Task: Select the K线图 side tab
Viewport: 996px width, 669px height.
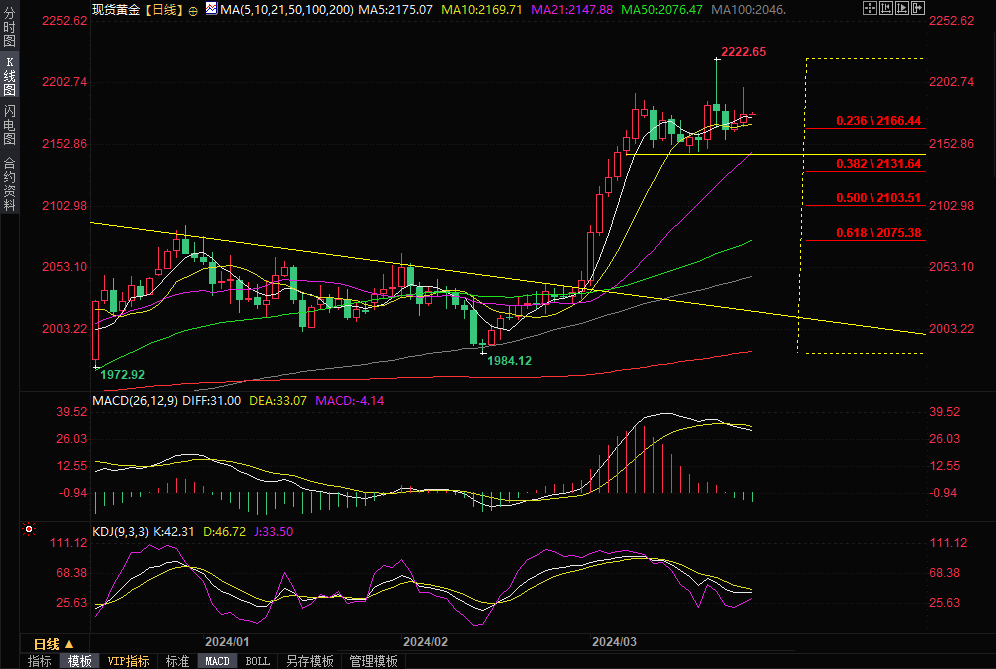Action: click(9, 76)
